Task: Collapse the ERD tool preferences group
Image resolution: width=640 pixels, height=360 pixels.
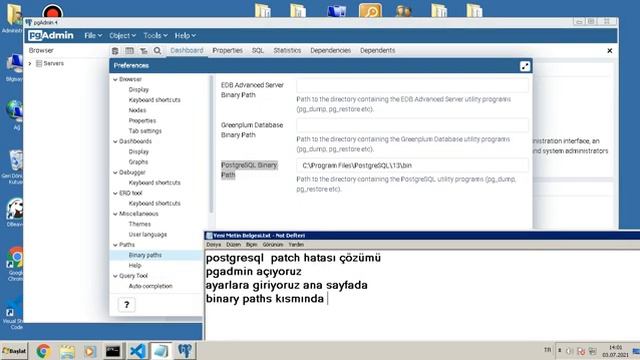Action: coord(115,193)
